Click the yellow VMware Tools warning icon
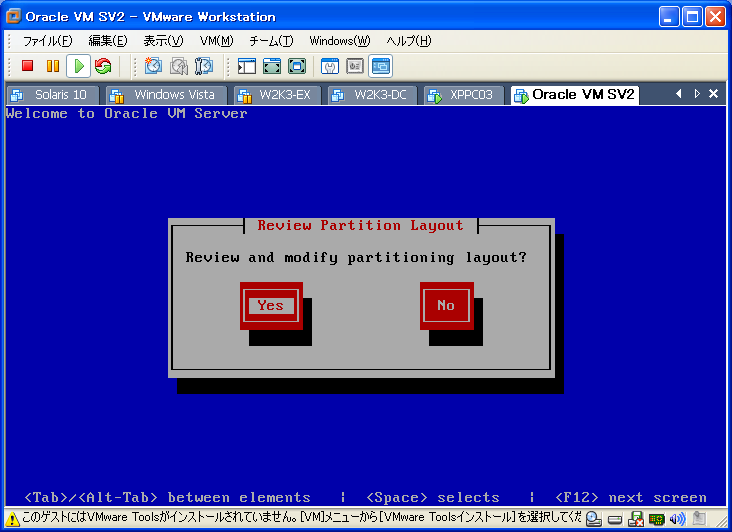 13,519
